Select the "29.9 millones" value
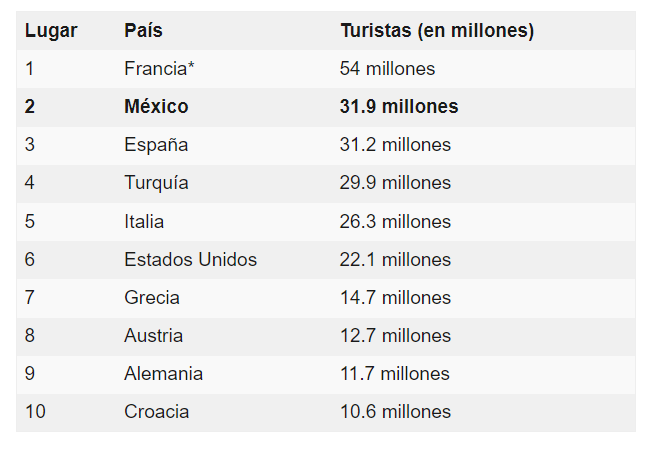This screenshot has height=459, width=647. pos(395,183)
